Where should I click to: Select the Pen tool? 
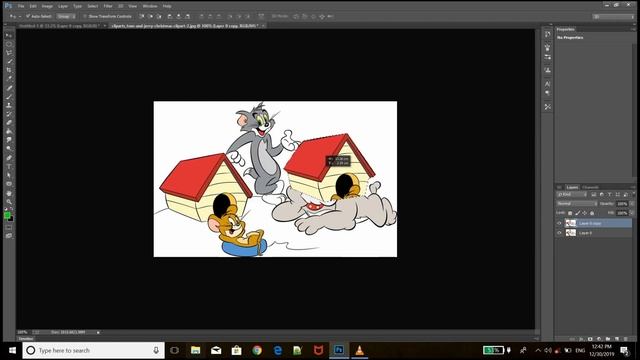coord(9,158)
